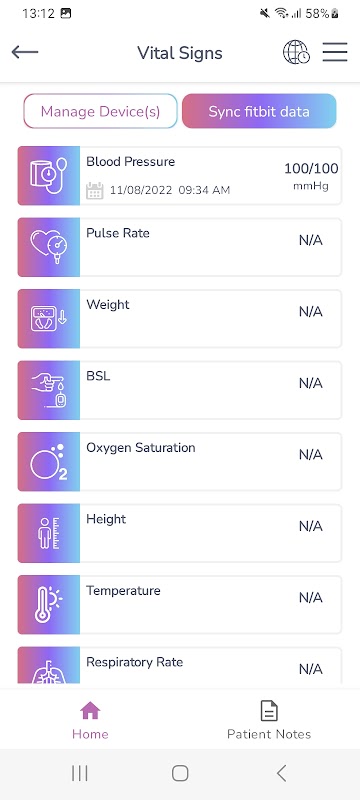The width and height of the screenshot is (360, 800).
Task: Open the hamburger menu
Action: pos(335,52)
